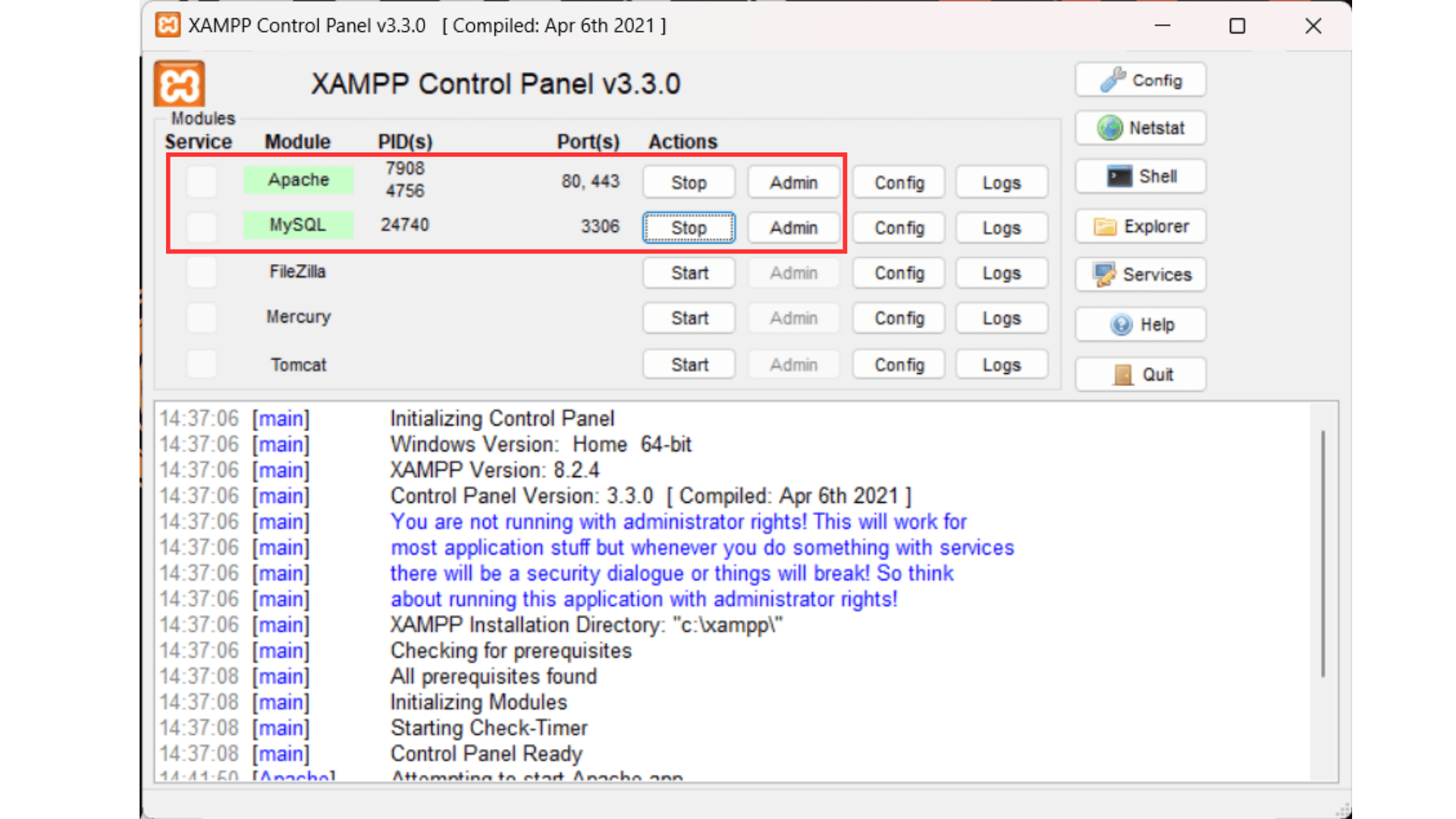The image size is (1456, 819).
Task: Enable the Tomcat service checkbox
Action: [x=201, y=364]
